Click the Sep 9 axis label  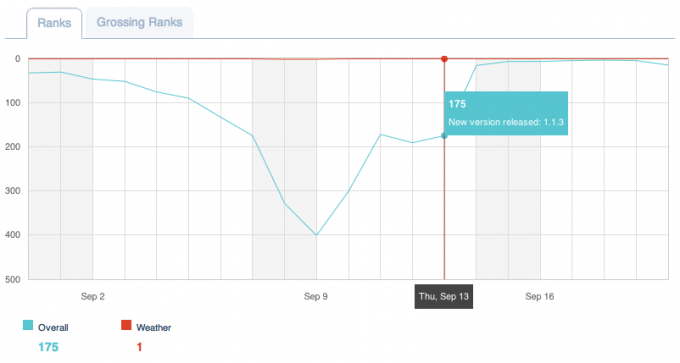click(316, 297)
